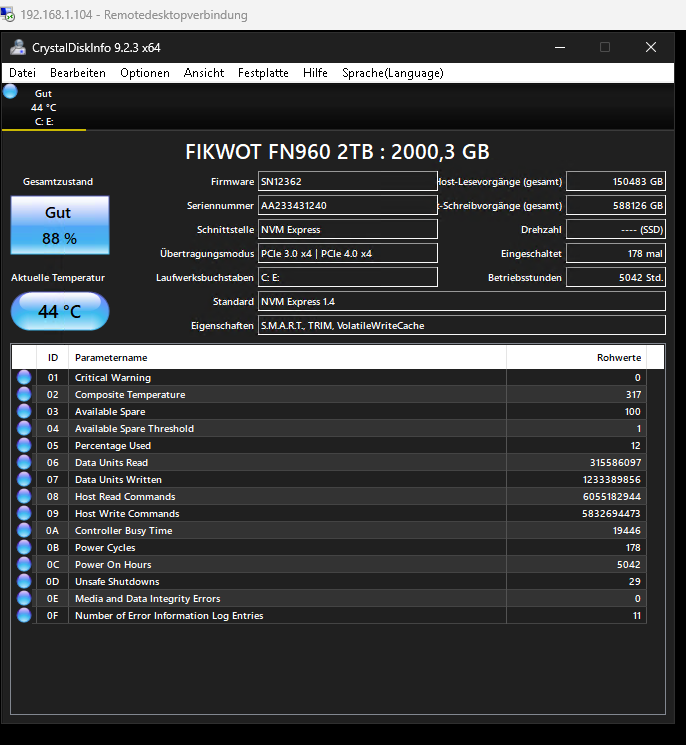Click status orb for Critical Warning row
This screenshot has height=745, width=686.
click(24, 377)
